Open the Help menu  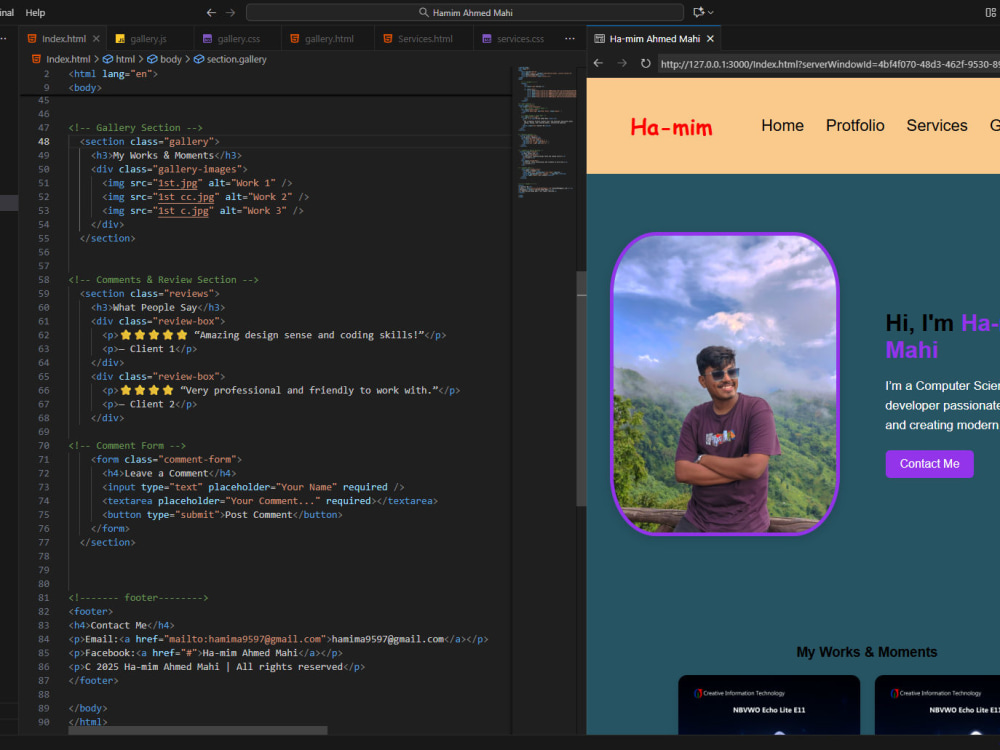tap(35, 12)
